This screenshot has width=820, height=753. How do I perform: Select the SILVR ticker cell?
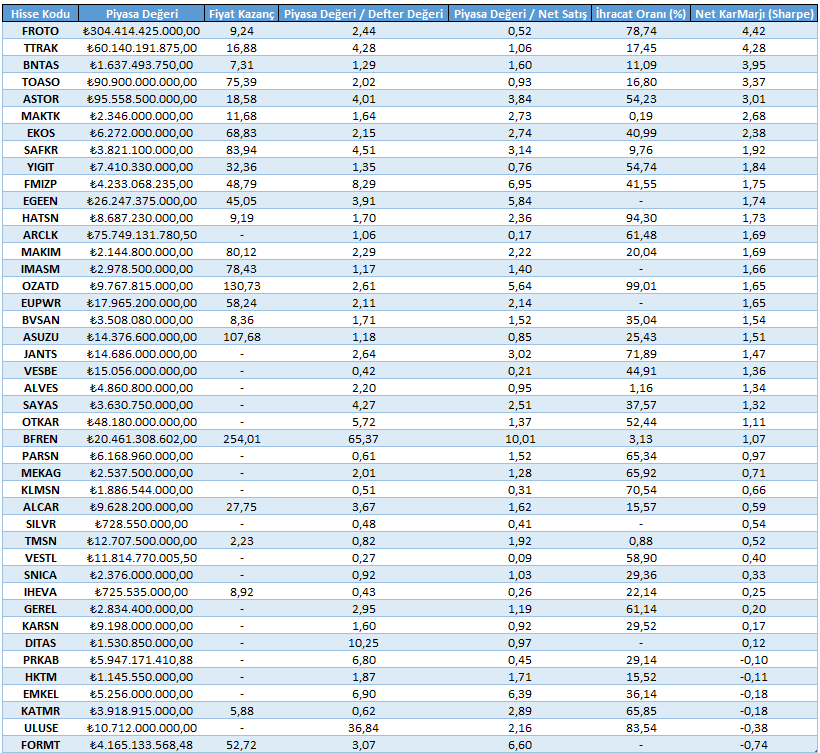[x=40, y=524]
